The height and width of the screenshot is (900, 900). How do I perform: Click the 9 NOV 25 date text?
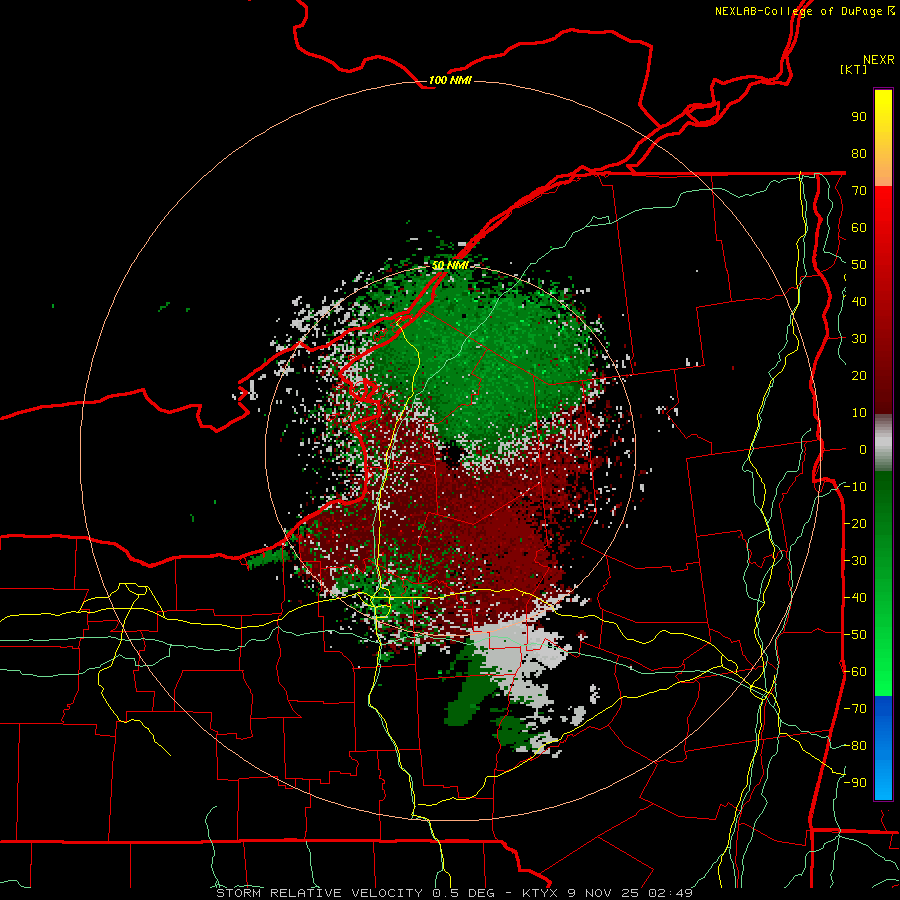tap(603, 893)
